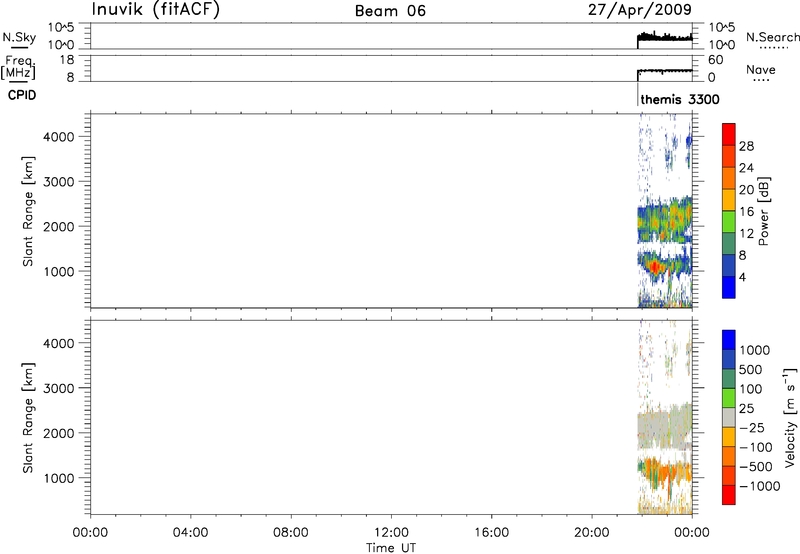Click the red high-power echo near 1000 km
The height and width of the screenshot is (554, 800).
pos(655,266)
